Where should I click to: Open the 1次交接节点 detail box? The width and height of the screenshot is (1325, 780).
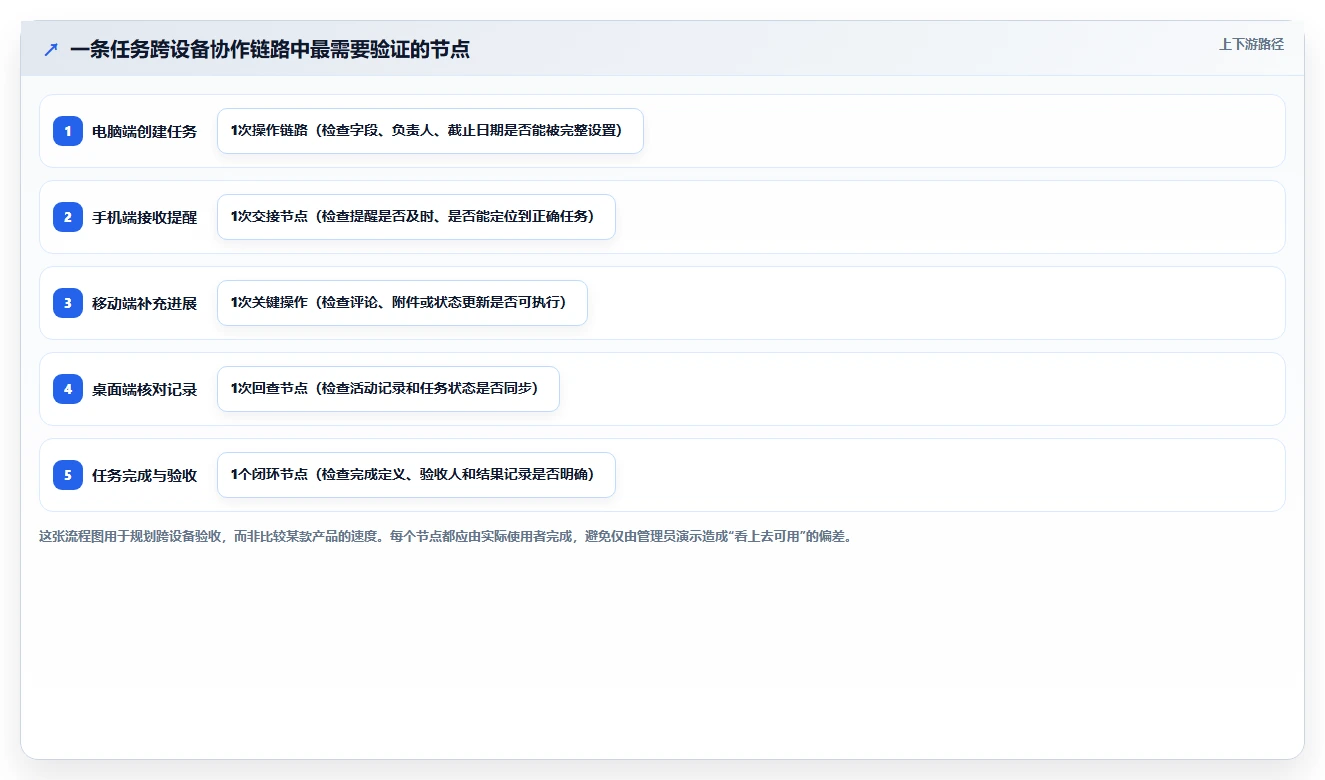[416, 217]
